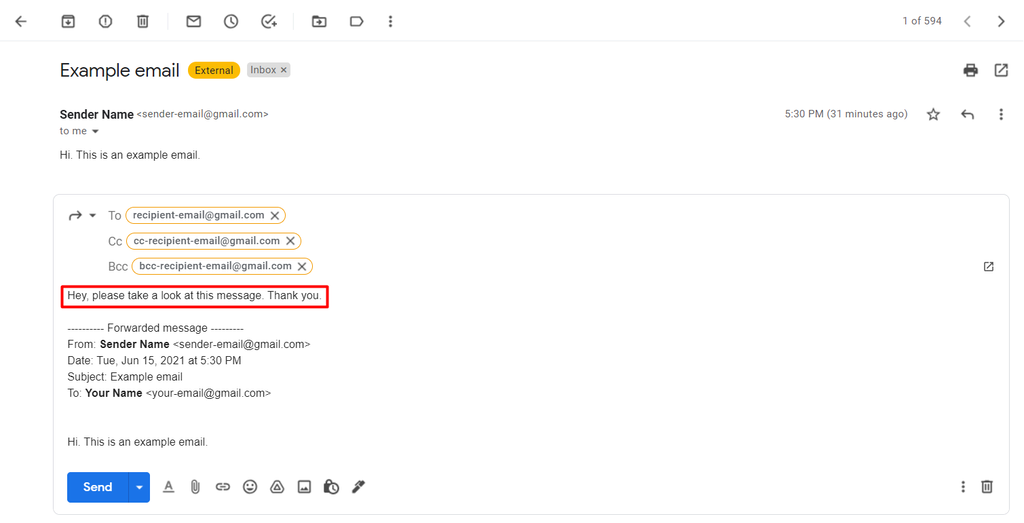Image resolution: width=1024 pixels, height=523 pixels.
Task: Pop out the forward draft window
Action: [989, 266]
